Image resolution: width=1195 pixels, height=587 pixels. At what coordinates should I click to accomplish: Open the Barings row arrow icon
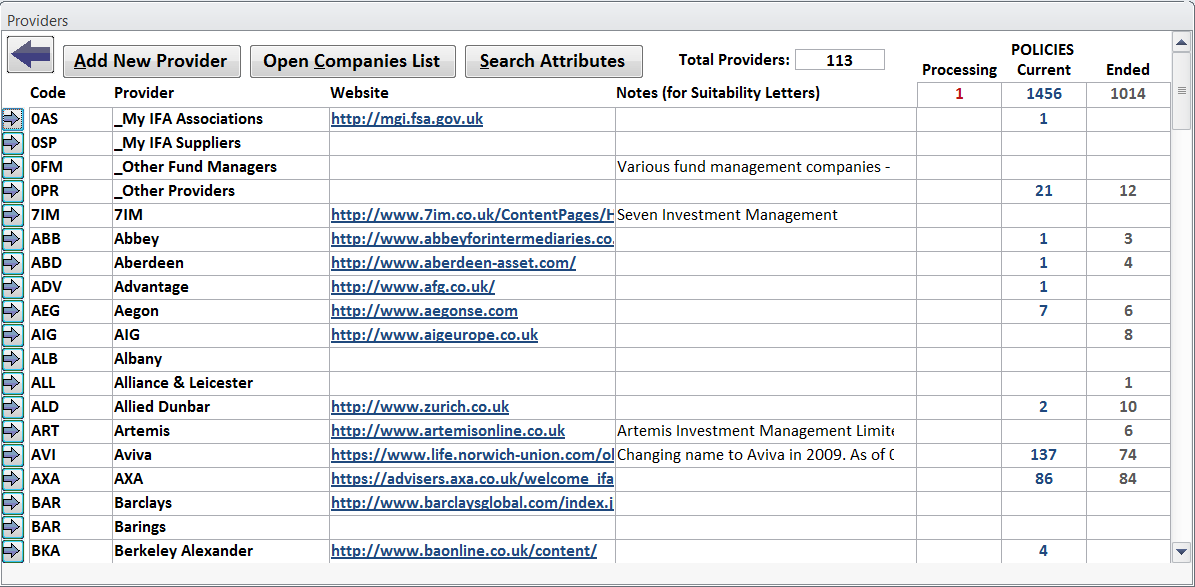coord(14,528)
